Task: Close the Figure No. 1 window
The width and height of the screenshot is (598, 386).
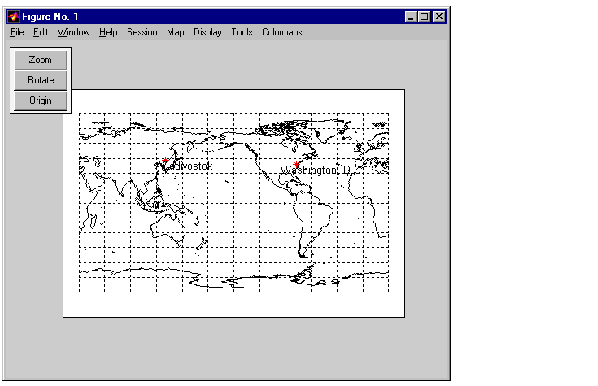Action: [439, 17]
